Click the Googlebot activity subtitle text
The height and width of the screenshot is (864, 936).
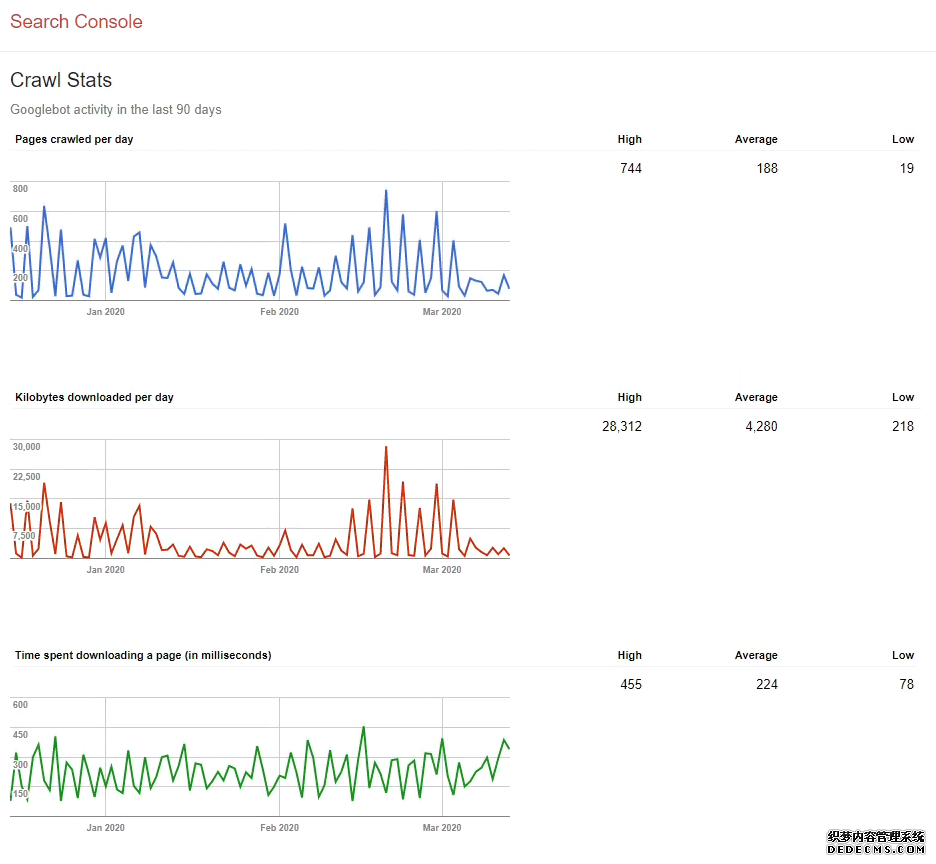[116, 110]
